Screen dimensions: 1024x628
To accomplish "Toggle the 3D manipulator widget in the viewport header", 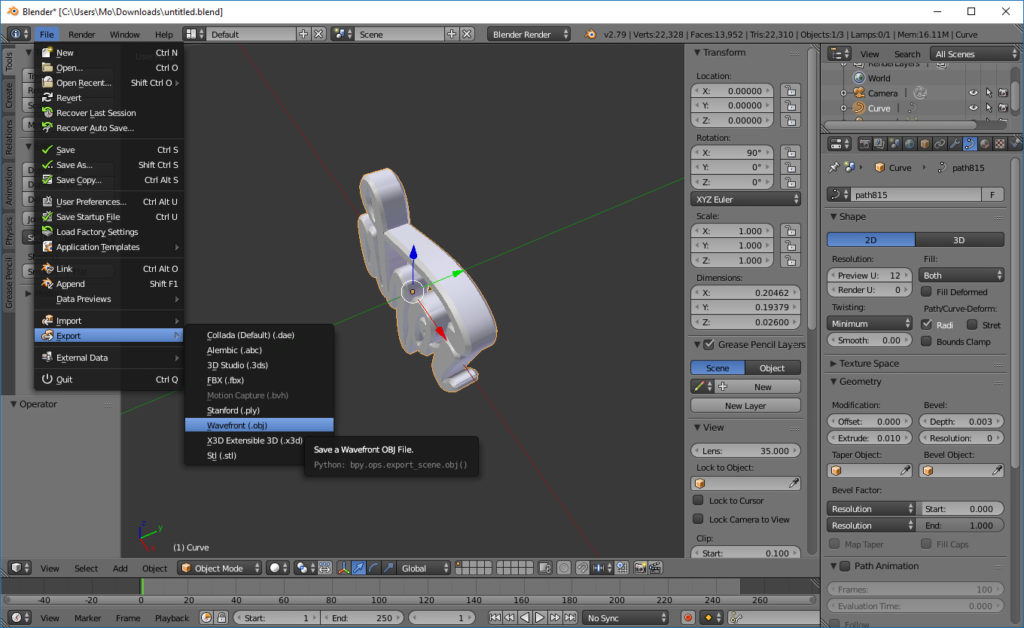I will pyautogui.click(x=344, y=568).
